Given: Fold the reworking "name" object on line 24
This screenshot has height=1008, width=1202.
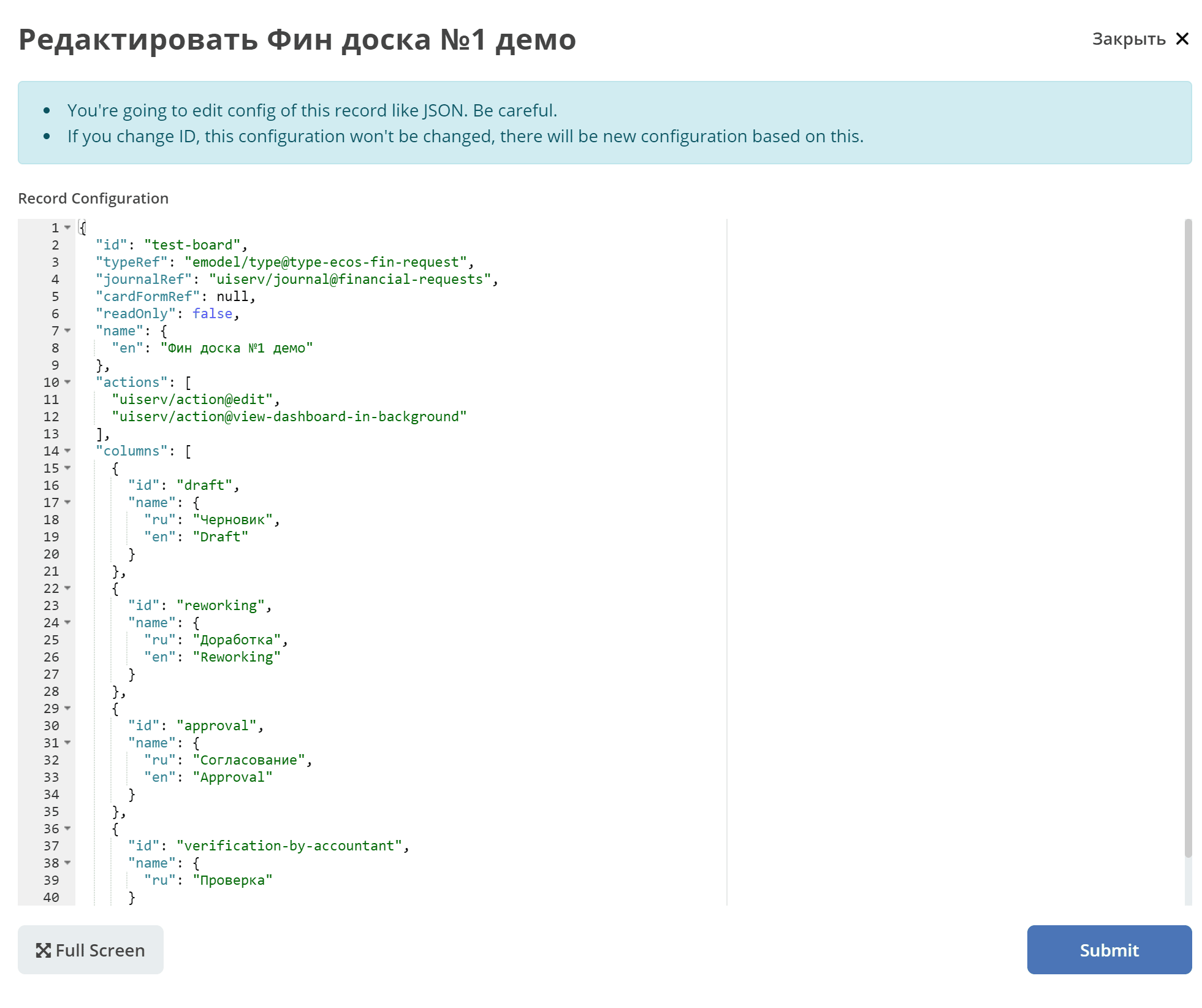Looking at the screenshot, I should pos(67,622).
